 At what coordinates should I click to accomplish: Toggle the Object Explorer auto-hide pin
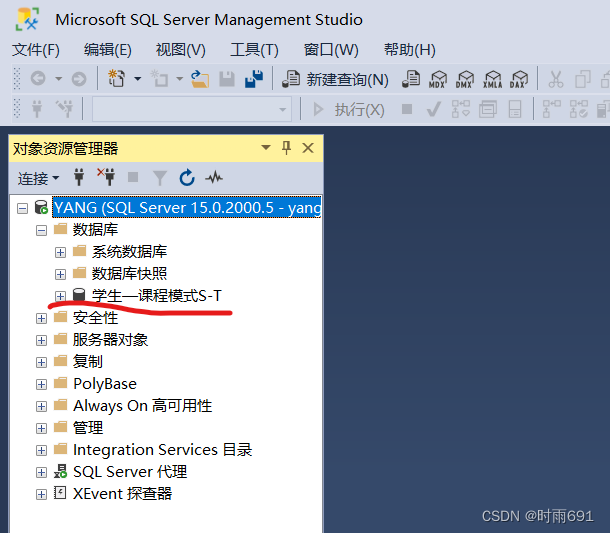[x=286, y=148]
